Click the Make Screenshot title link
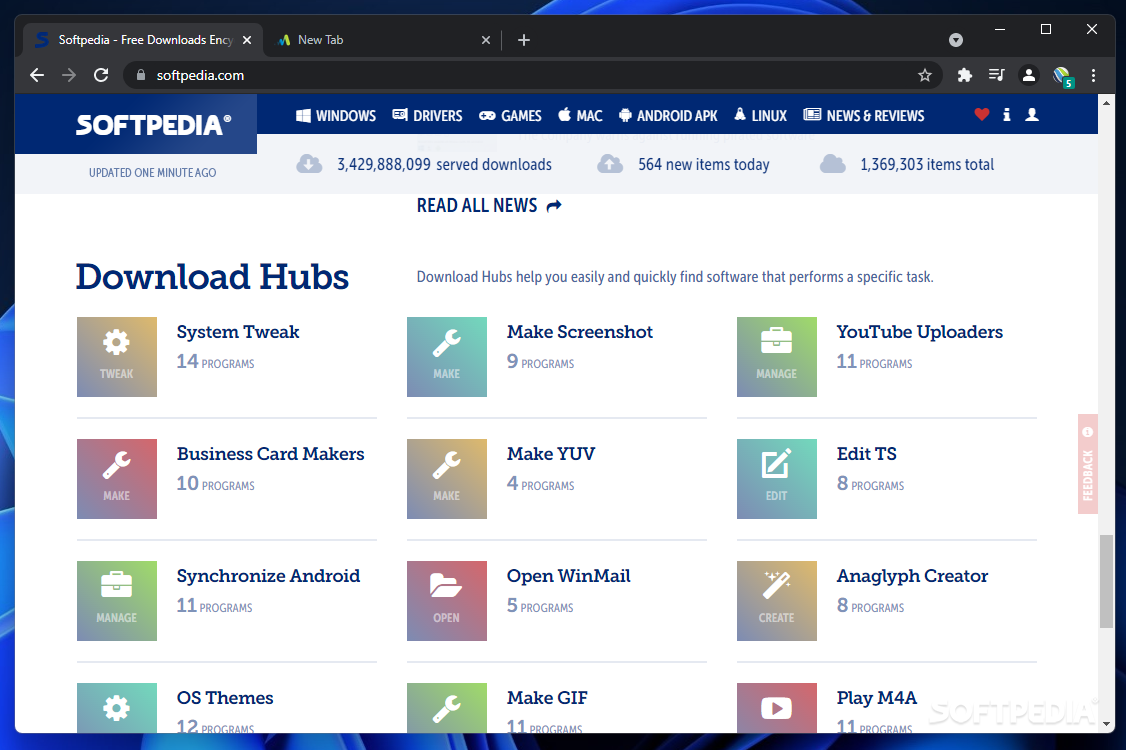Screen dimensions: 1126x750 [580, 332]
